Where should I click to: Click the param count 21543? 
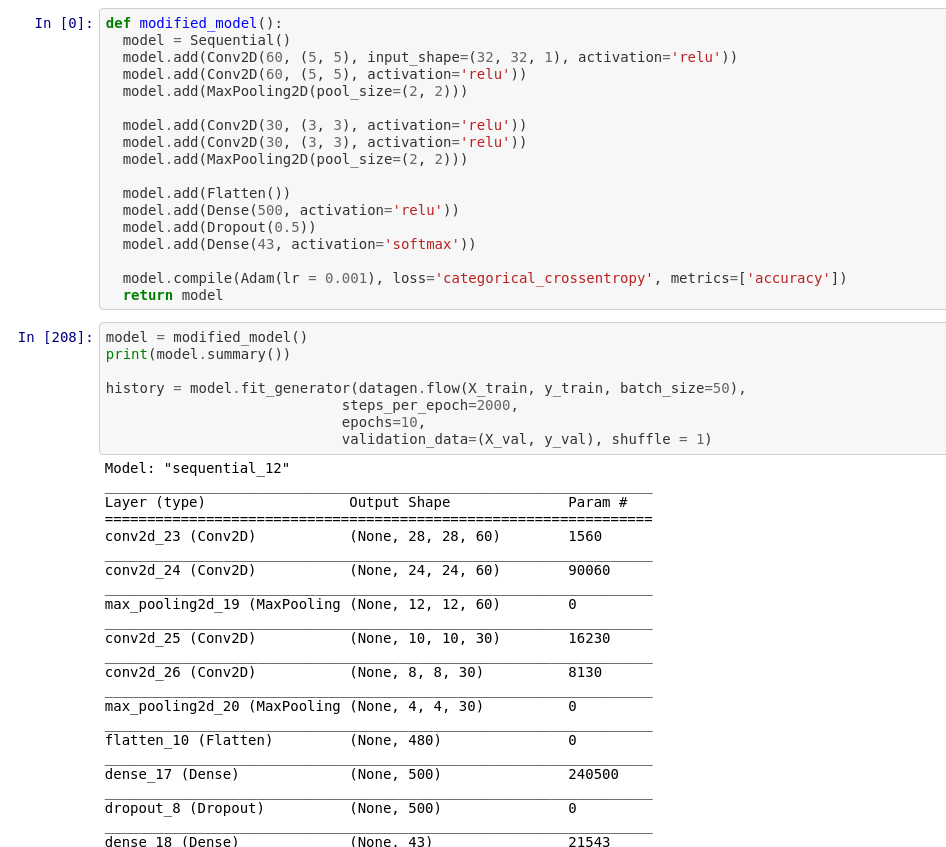(x=589, y=841)
